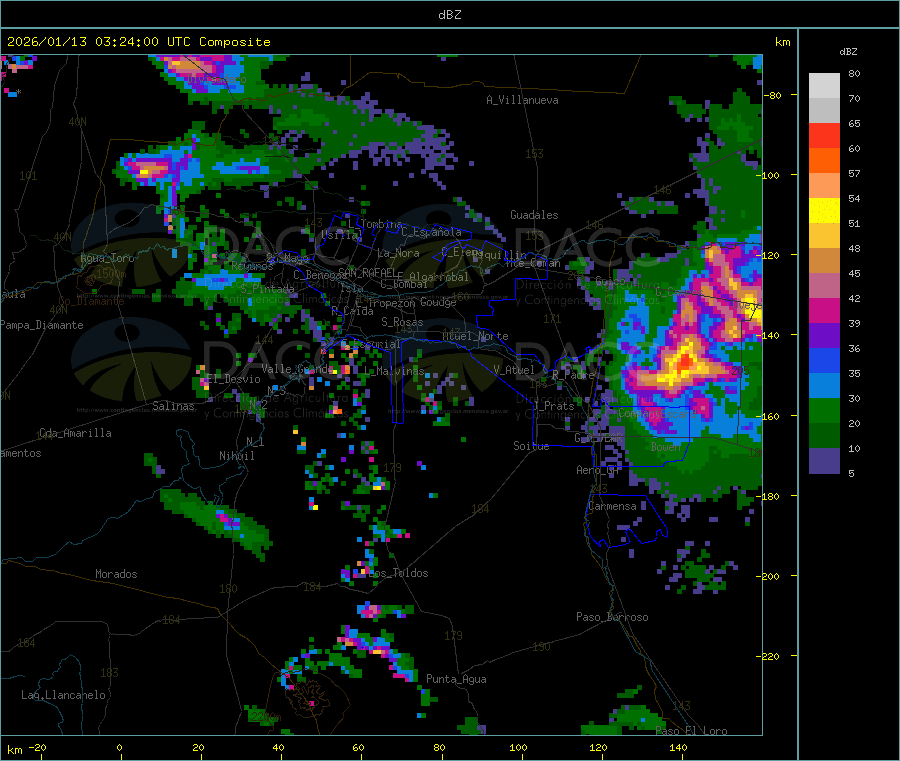Click the 2026/01/13 03:24:00 UTC Composite timestamp
This screenshot has height=761, width=900.
pos(138,42)
